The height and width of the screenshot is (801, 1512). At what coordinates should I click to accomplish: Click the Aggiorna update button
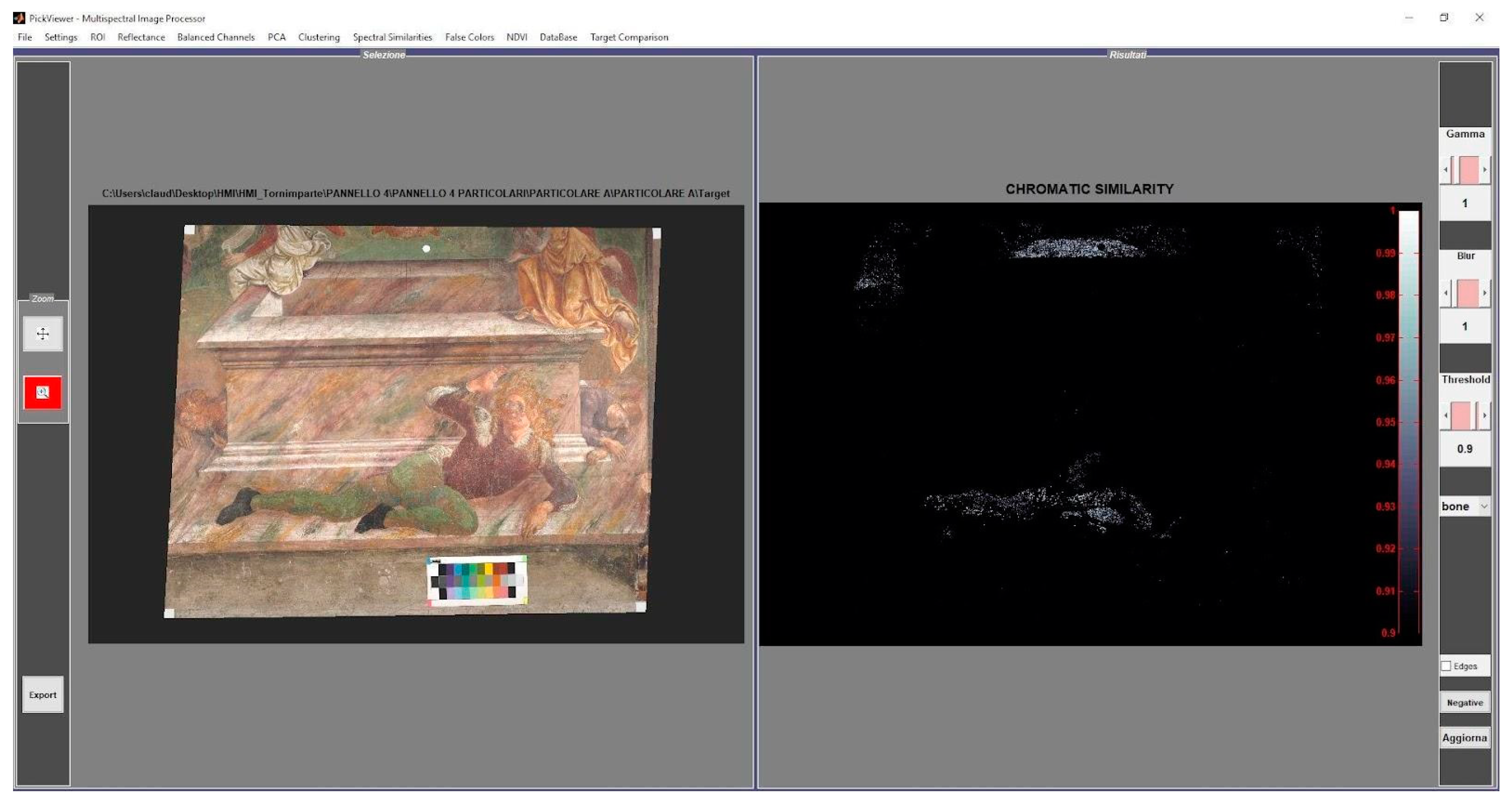pyautogui.click(x=1464, y=738)
